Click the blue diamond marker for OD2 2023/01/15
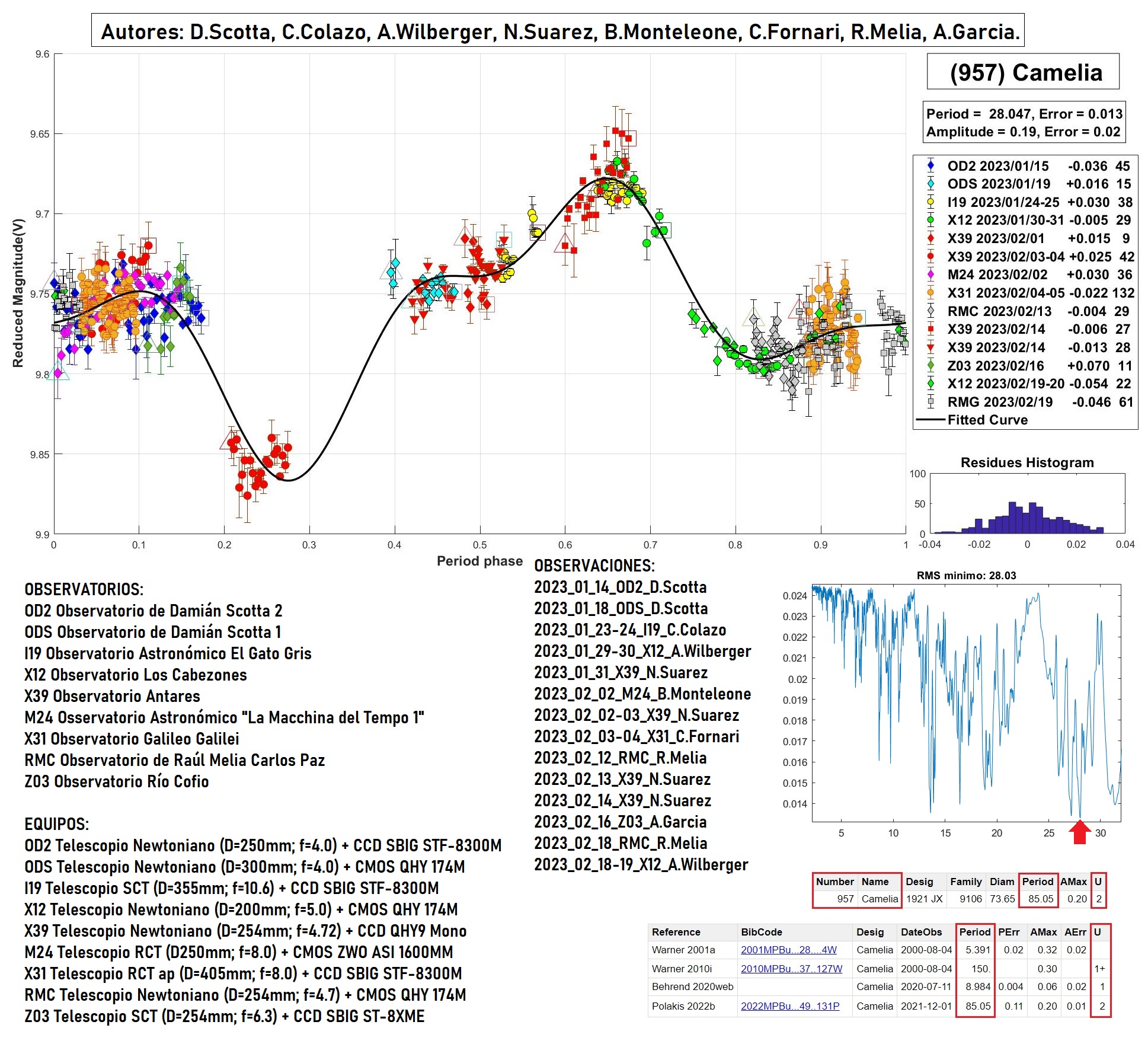Image resolution: width=1148 pixels, height=1044 pixels. click(930, 166)
